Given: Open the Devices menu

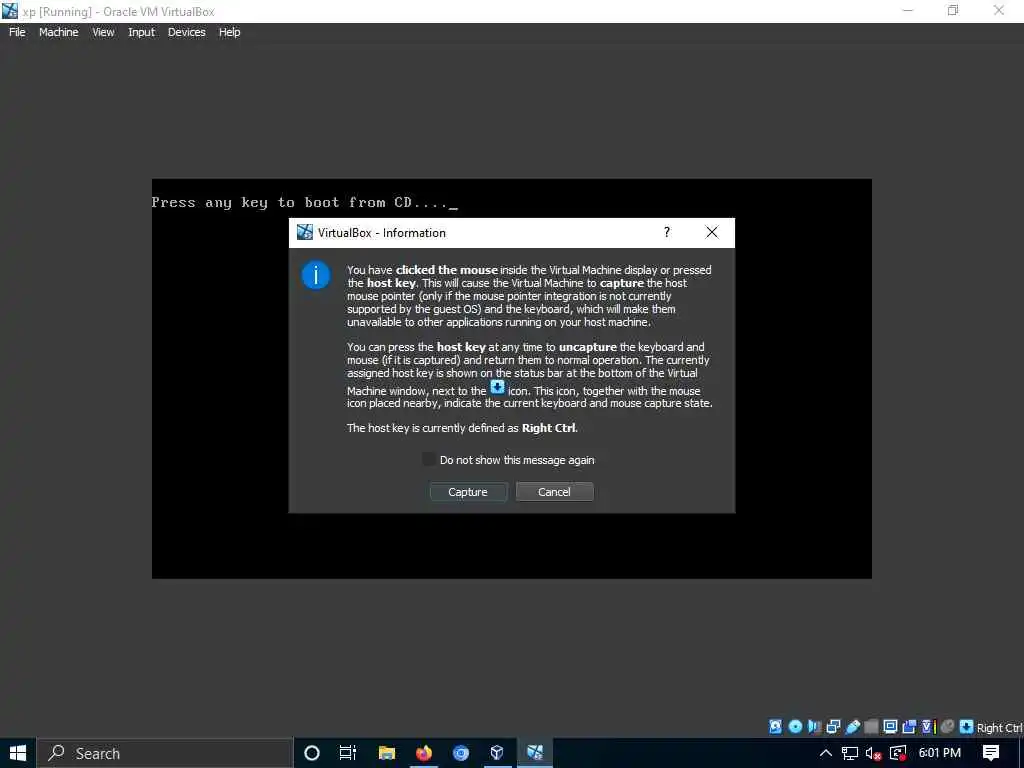Looking at the screenshot, I should 187,32.
